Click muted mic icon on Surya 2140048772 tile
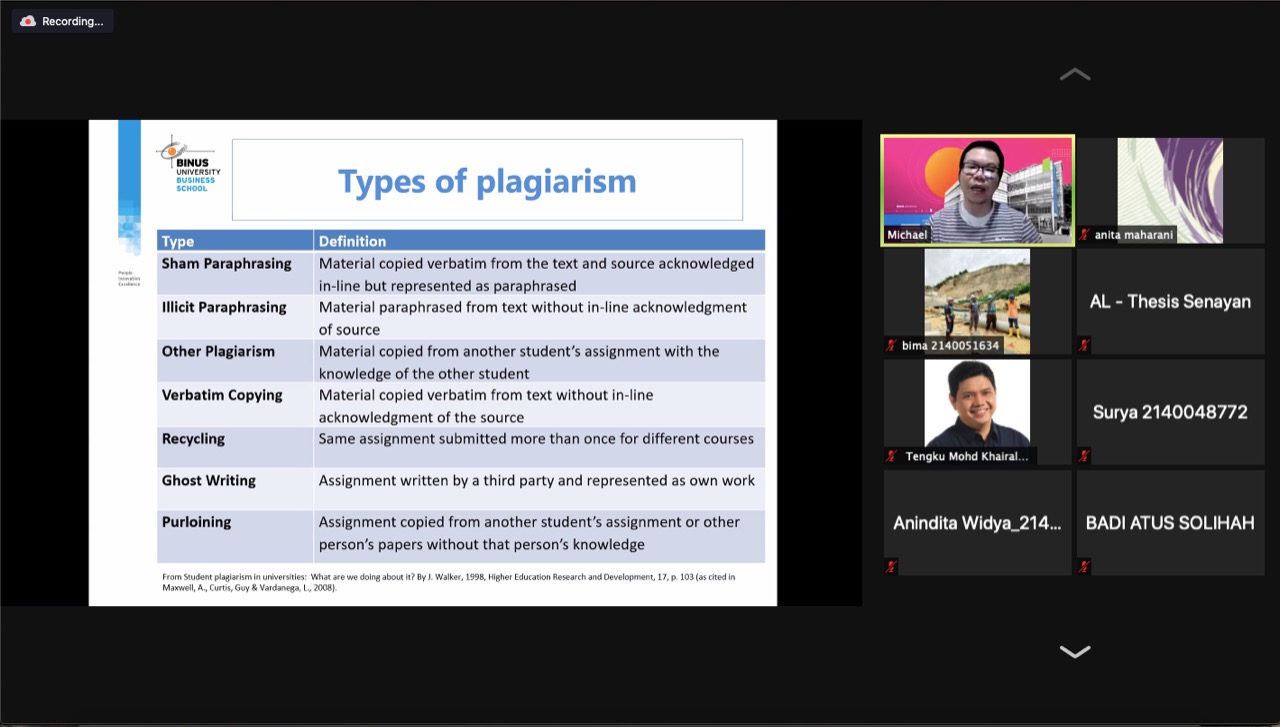This screenshot has width=1280, height=727. [1085, 456]
